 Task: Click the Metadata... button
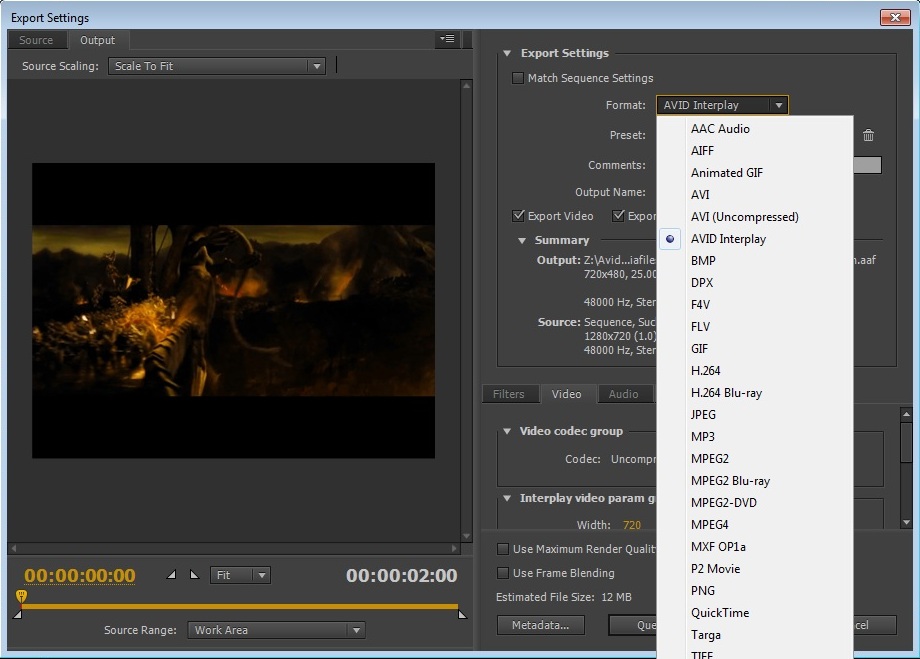(540, 626)
